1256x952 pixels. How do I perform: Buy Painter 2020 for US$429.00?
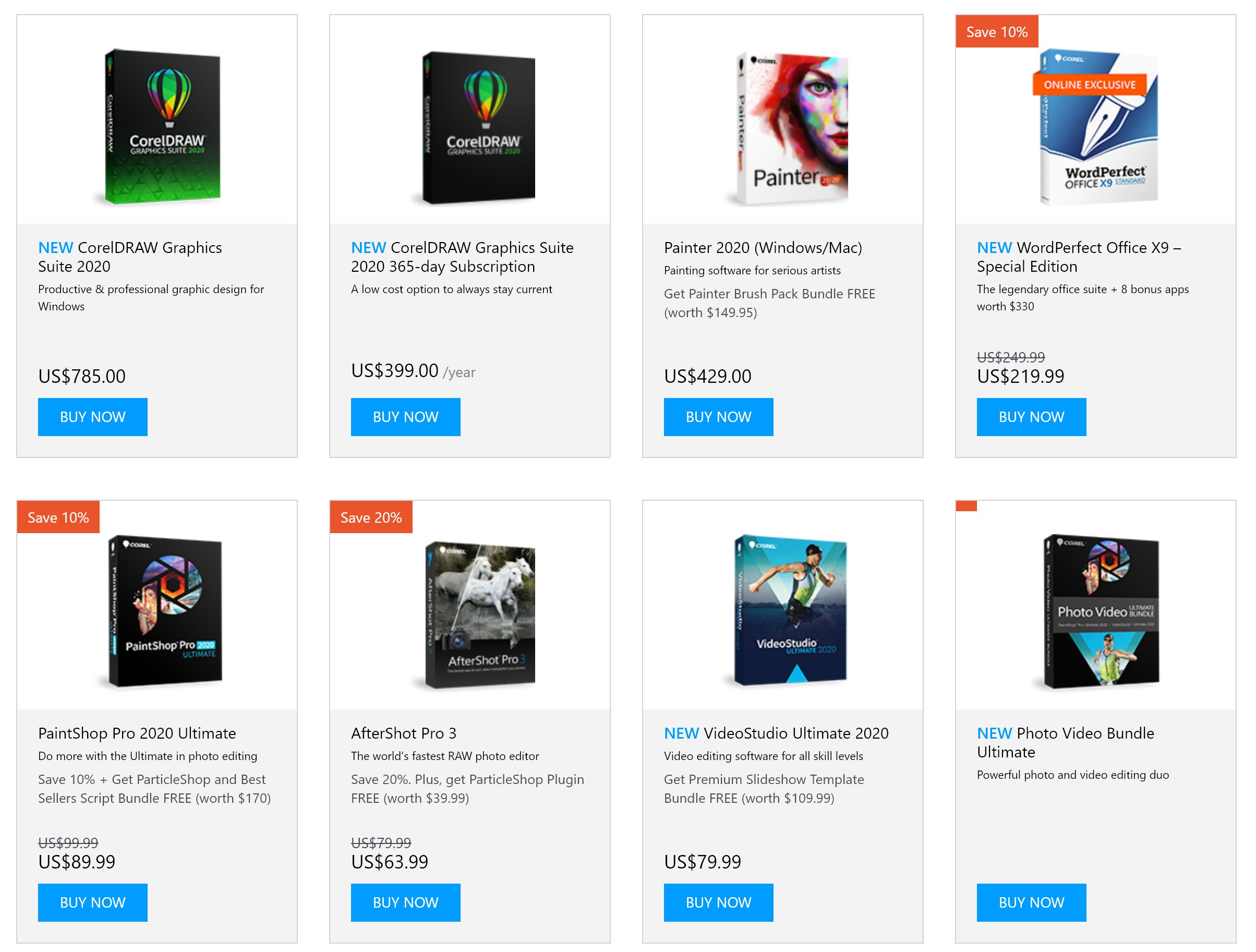[718, 417]
